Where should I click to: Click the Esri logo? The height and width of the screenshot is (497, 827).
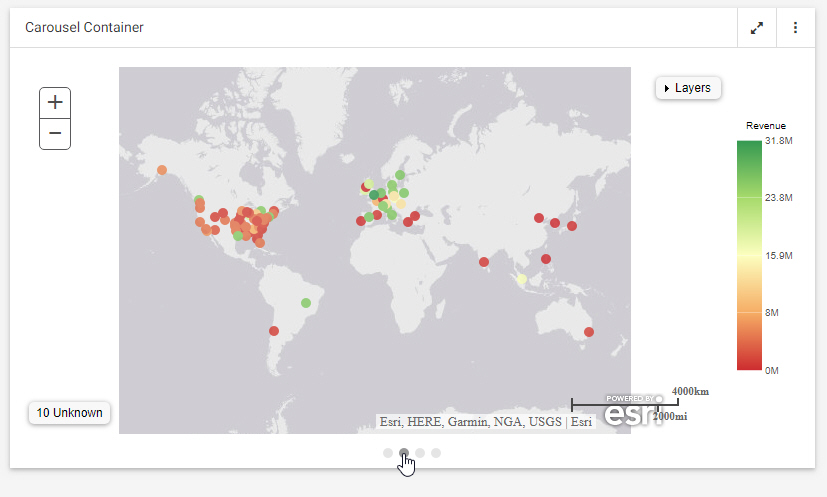point(633,410)
